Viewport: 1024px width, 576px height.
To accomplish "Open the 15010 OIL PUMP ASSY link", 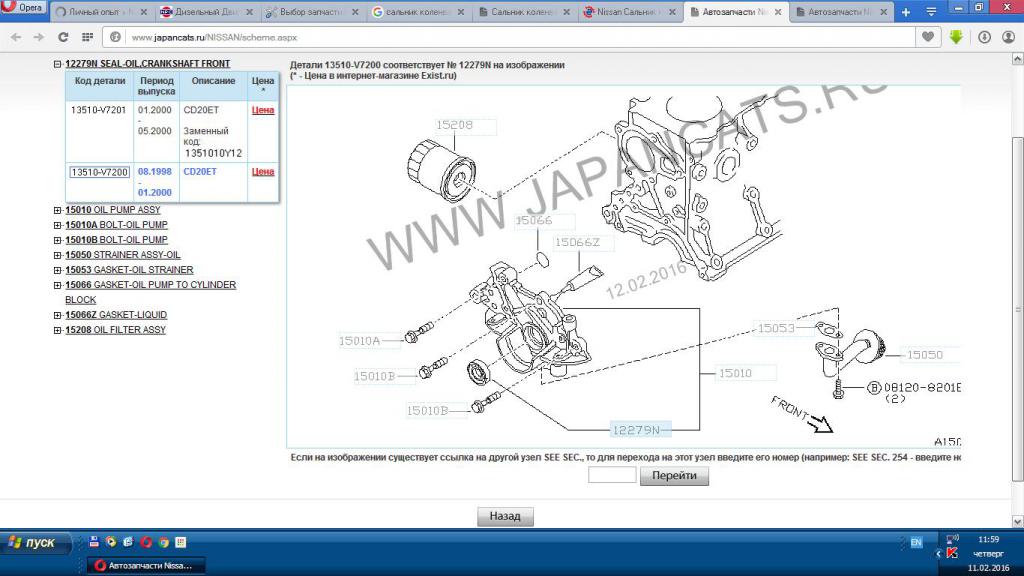I will click(x=112, y=210).
